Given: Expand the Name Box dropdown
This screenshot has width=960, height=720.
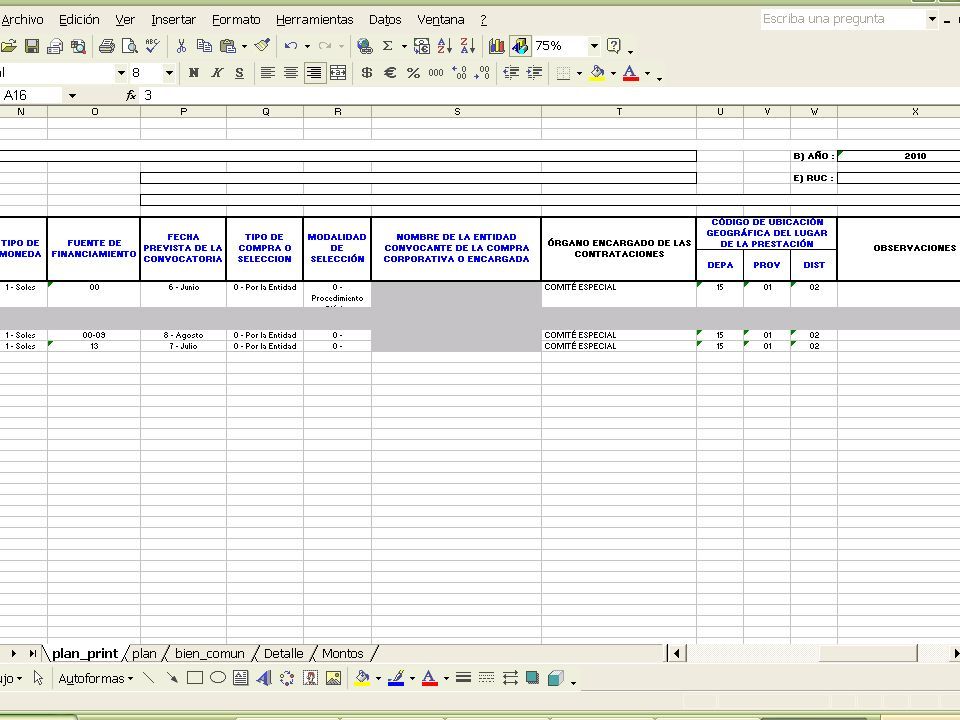Looking at the screenshot, I should click(x=72, y=96).
